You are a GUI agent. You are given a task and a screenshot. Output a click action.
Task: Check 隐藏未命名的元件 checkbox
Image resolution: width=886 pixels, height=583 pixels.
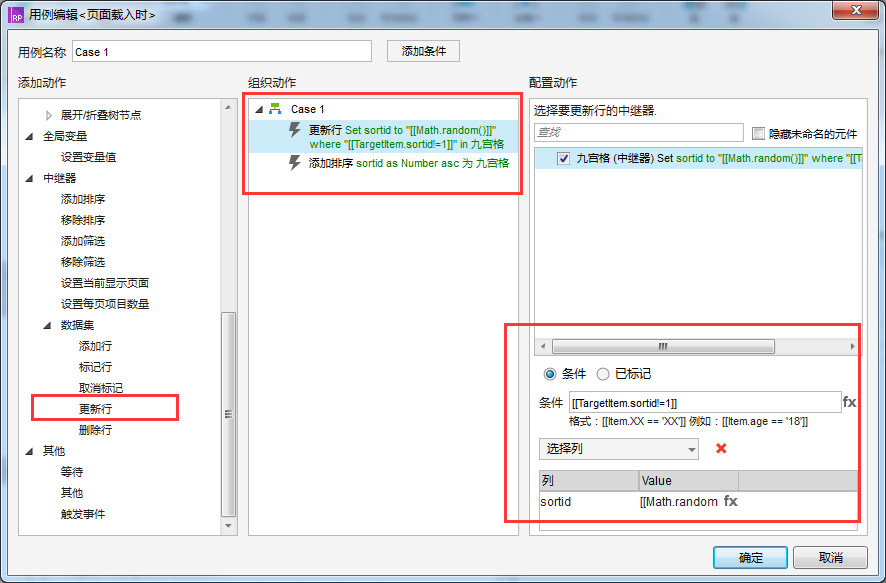[x=758, y=133]
